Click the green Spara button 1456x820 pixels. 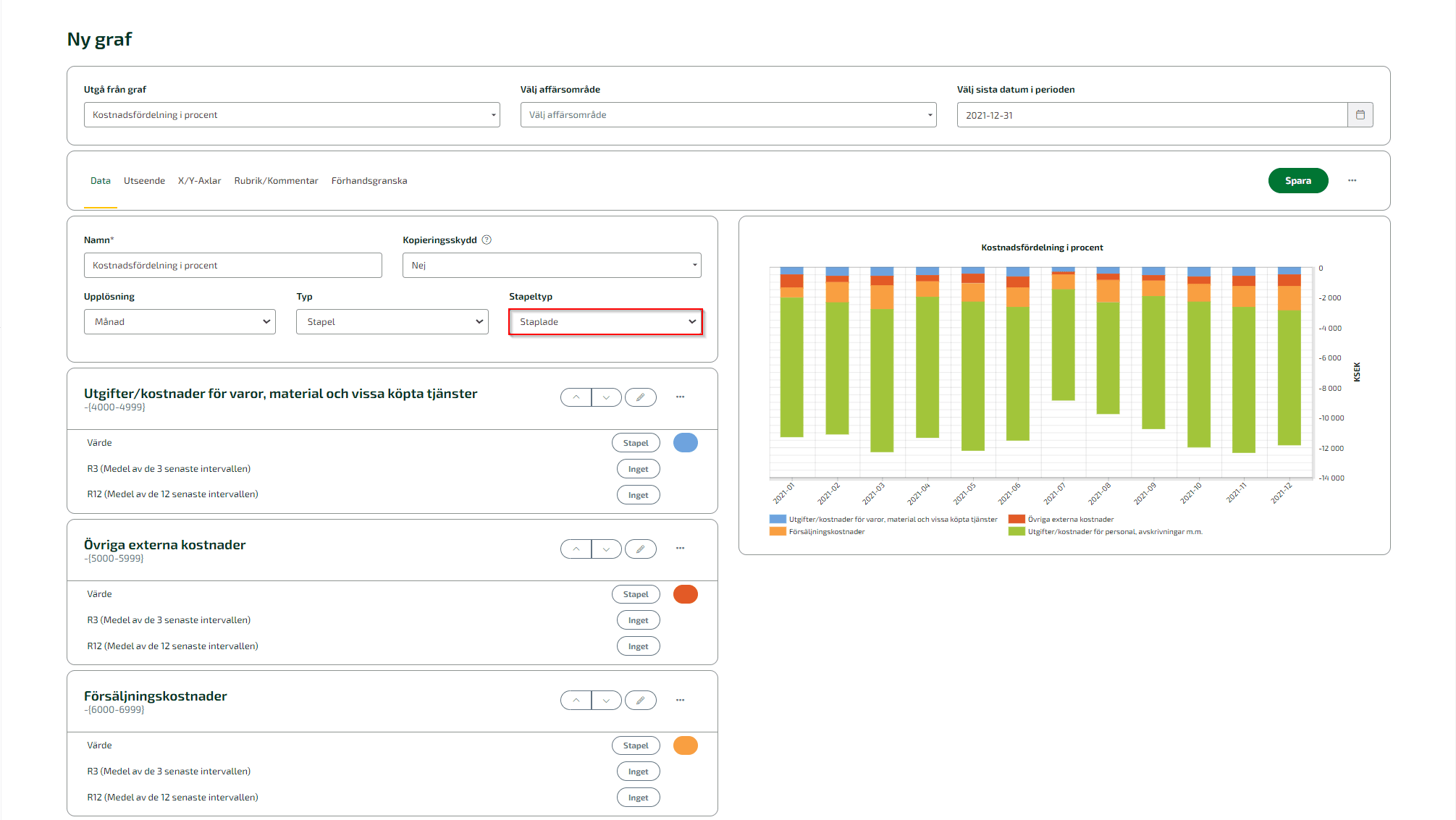(1298, 181)
